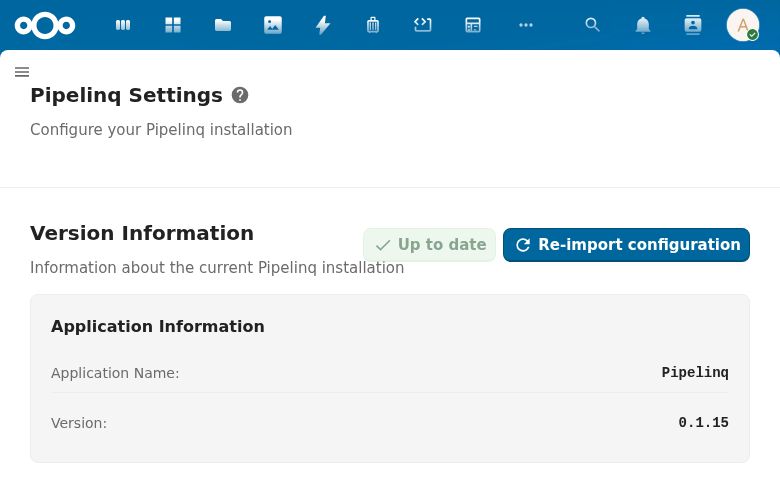The height and width of the screenshot is (493, 780).
Task: Click the help question mark beside Pipelinq Settings
Action: point(240,95)
